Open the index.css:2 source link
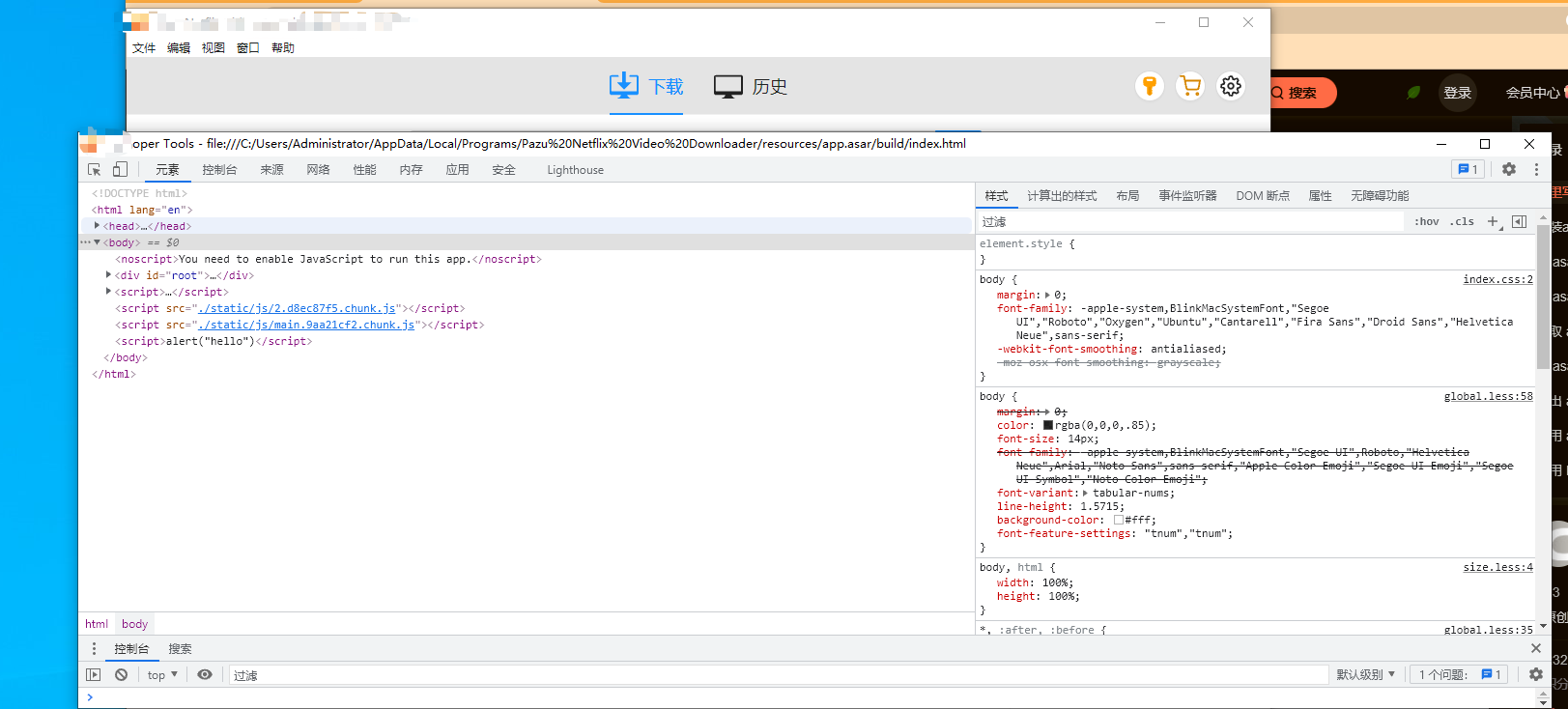Image resolution: width=1568 pixels, height=709 pixels. coord(1497,279)
